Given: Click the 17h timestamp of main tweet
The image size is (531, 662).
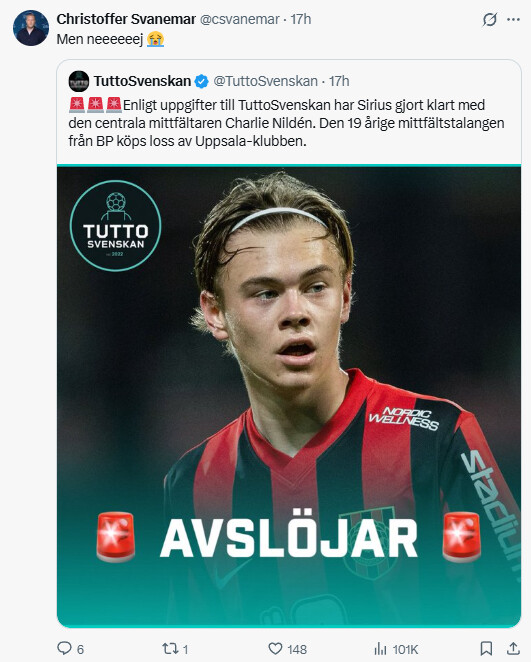Looking at the screenshot, I should (301, 19).
